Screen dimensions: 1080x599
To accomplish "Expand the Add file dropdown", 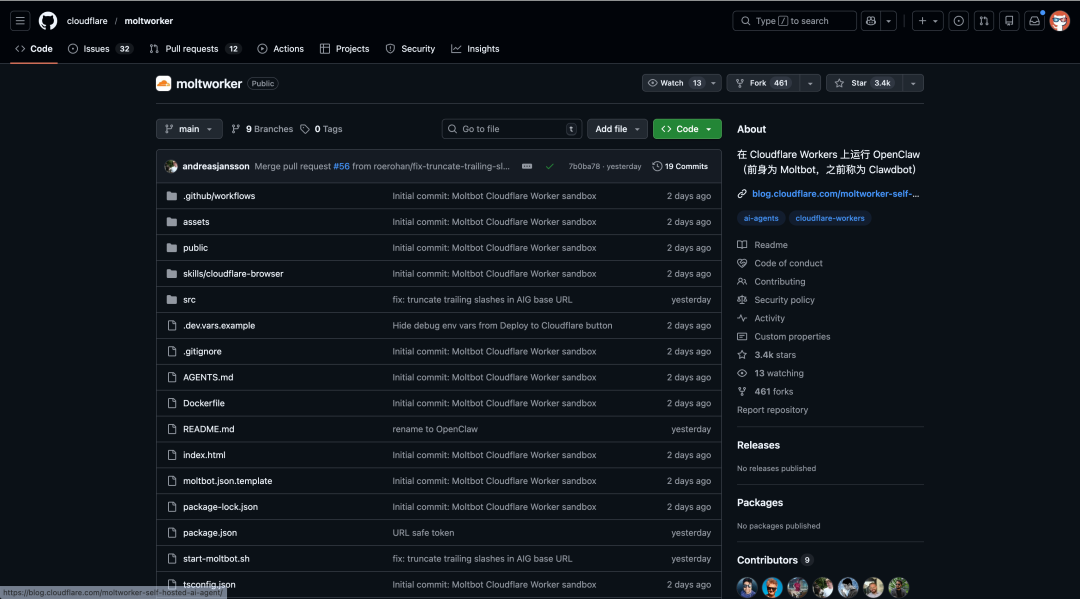I will click(617, 129).
